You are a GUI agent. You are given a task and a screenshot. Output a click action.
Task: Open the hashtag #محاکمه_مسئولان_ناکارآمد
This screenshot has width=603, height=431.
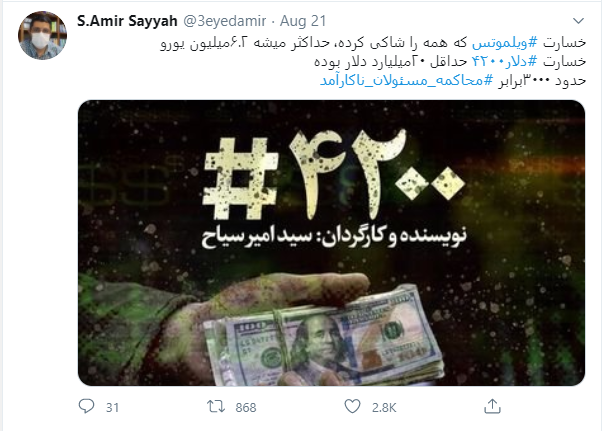(406, 80)
